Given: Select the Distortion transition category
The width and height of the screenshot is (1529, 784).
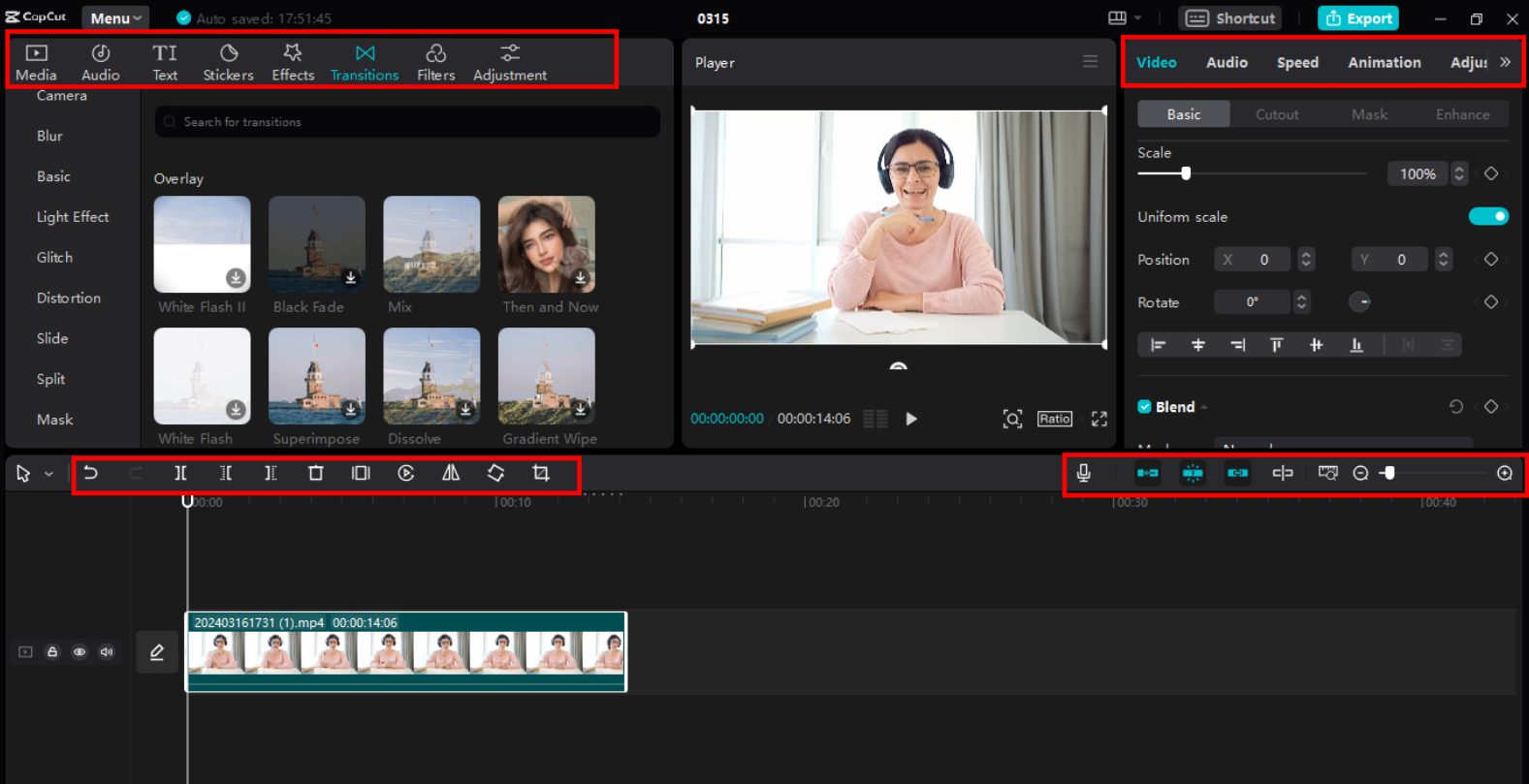Looking at the screenshot, I should coord(69,298).
